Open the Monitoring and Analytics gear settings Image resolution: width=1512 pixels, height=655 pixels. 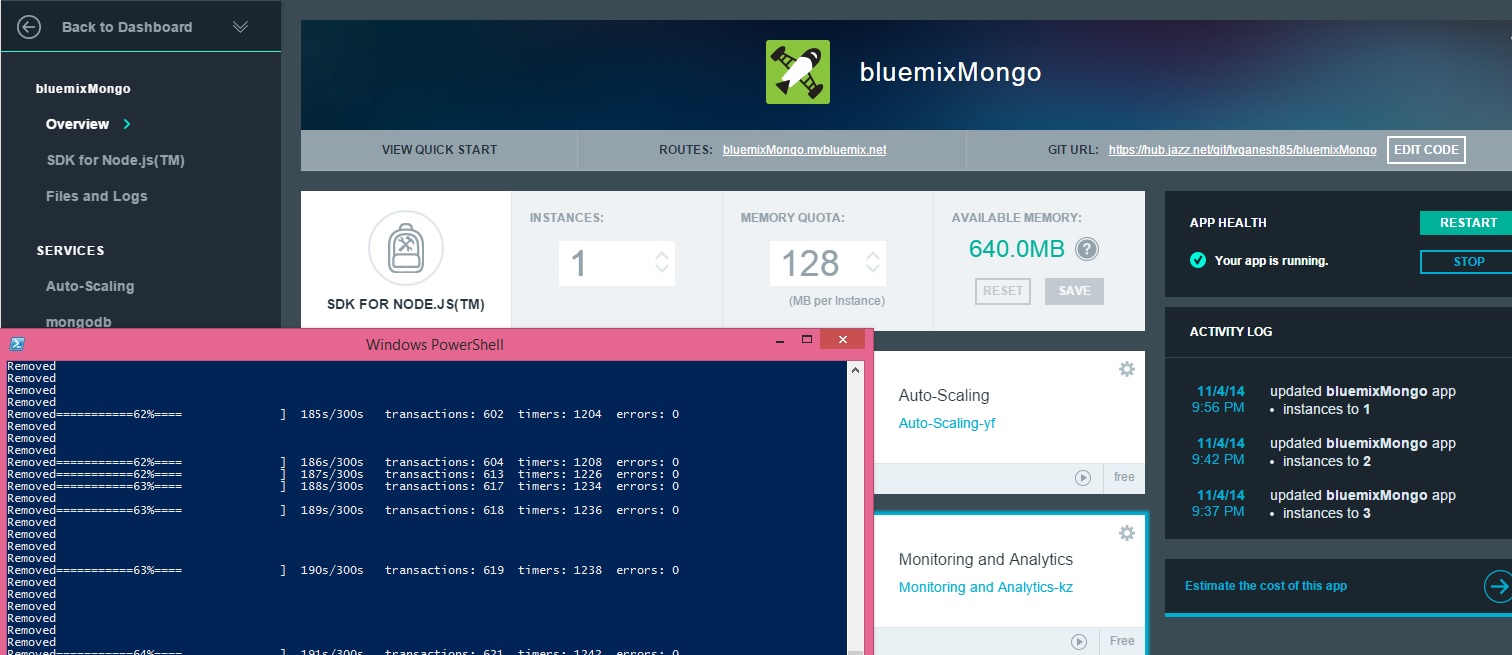tap(1127, 533)
